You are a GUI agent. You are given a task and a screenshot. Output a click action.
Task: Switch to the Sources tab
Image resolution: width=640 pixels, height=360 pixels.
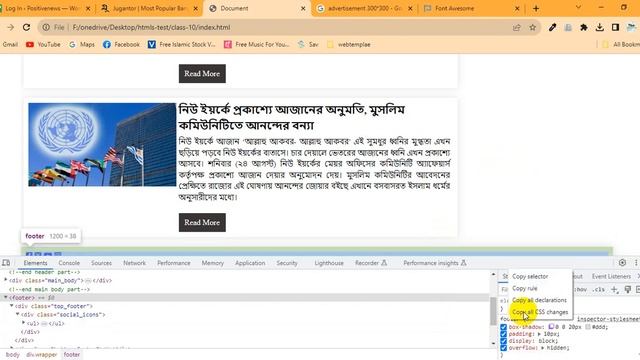[102, 263]
